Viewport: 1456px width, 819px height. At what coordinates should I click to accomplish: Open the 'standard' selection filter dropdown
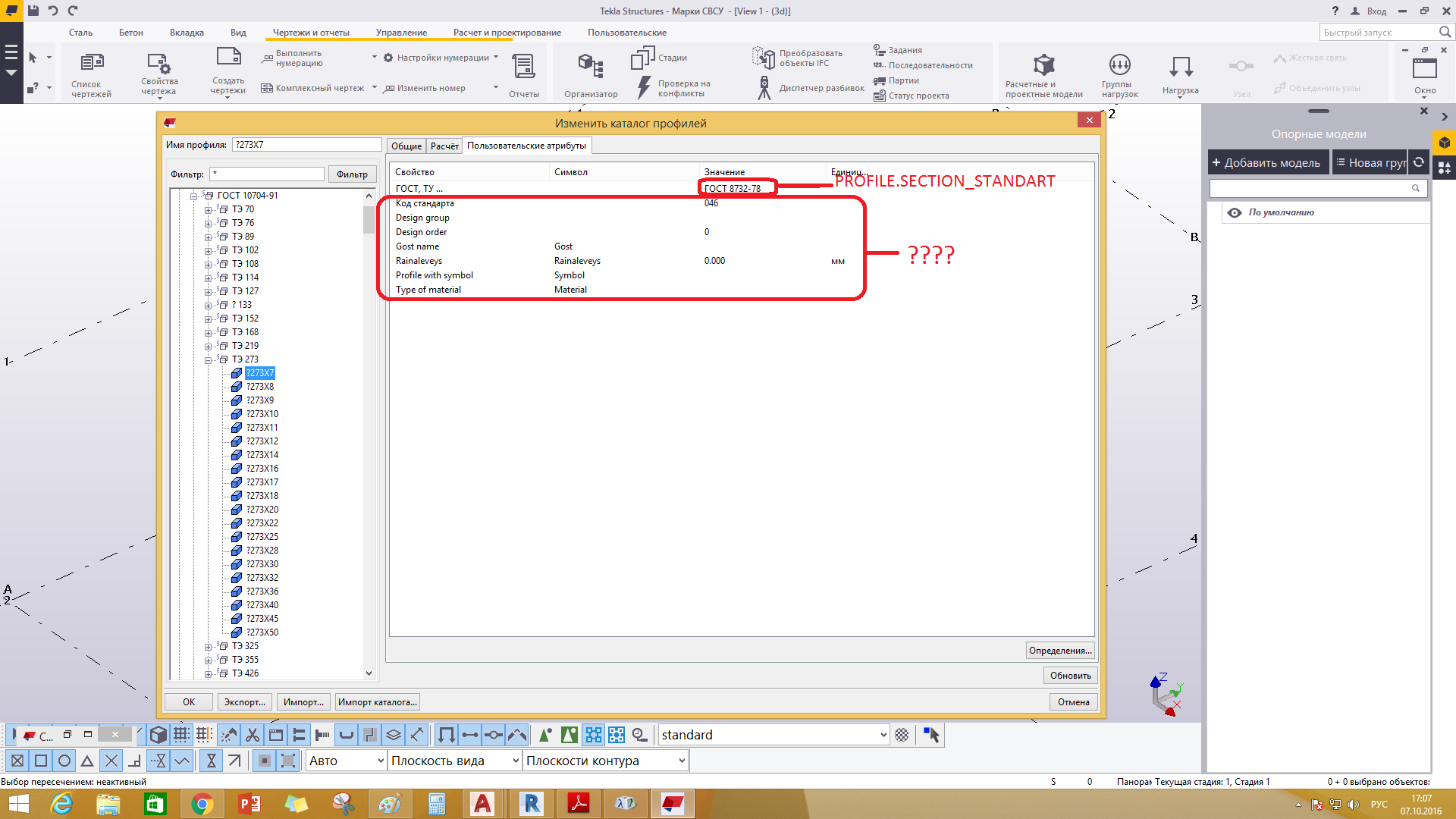point(883,735)
